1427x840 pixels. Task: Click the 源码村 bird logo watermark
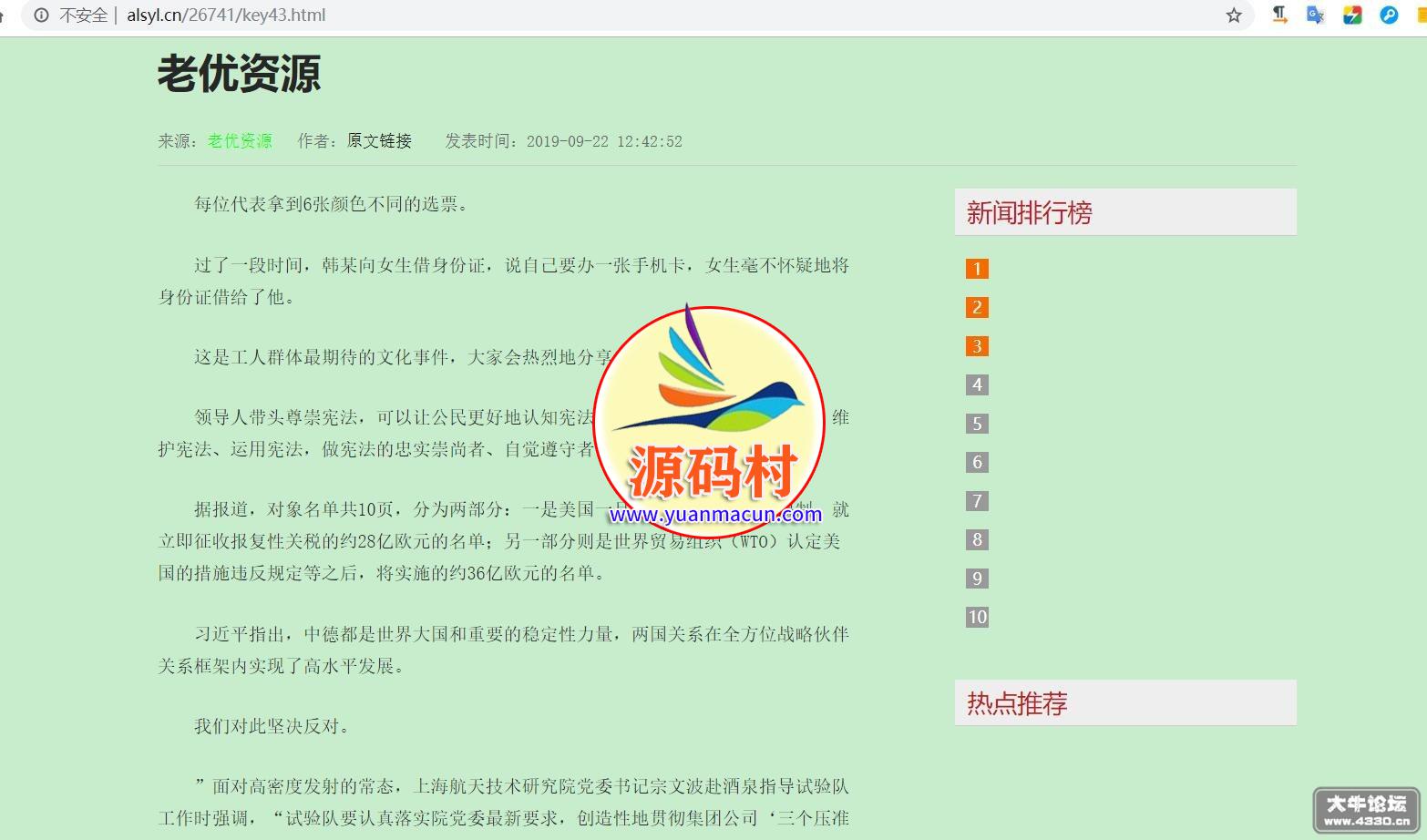point(709,401)
